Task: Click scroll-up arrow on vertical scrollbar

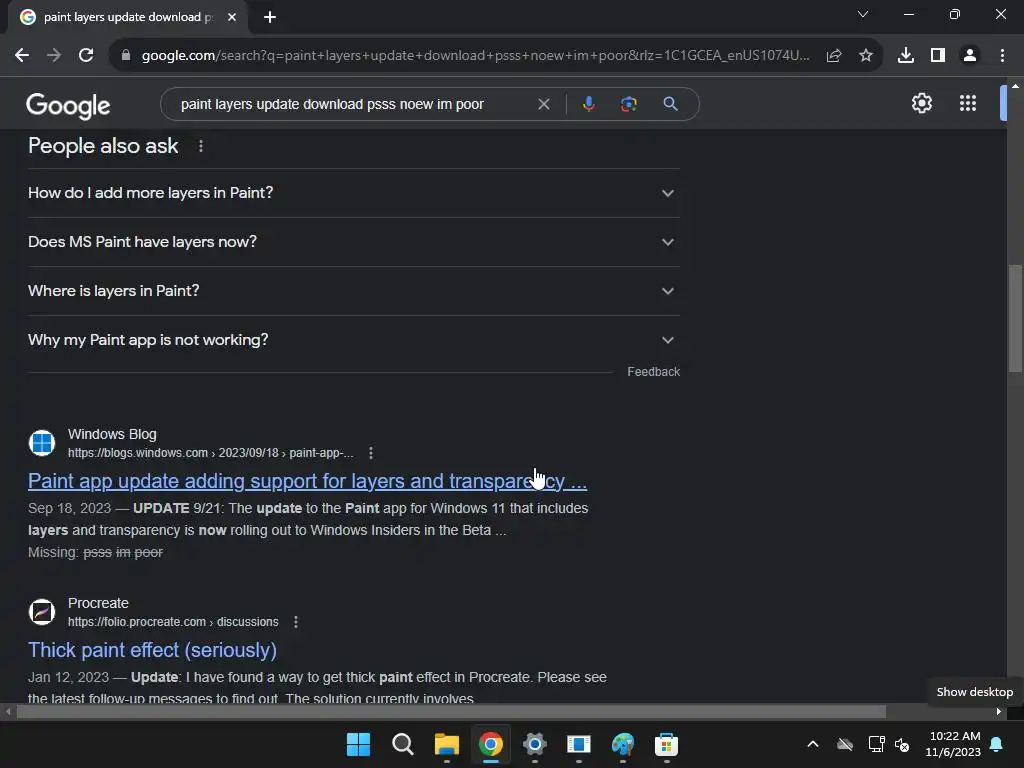Action: [1015, 85]
